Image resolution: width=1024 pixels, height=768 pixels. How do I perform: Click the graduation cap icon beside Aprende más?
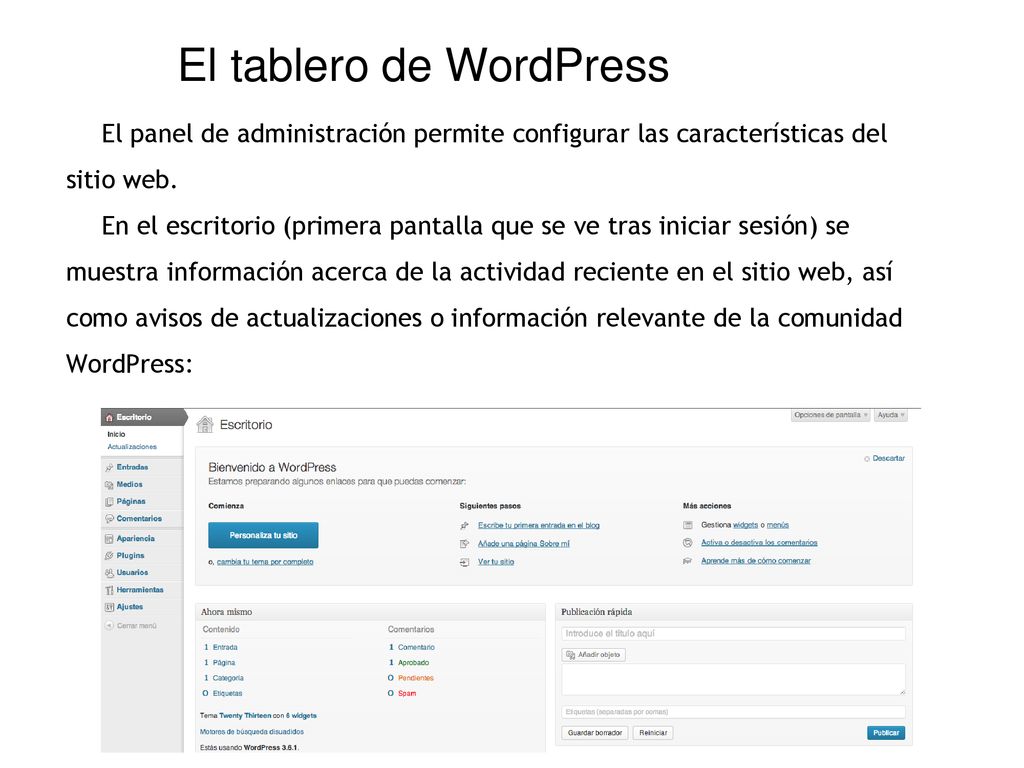pos(688,561)
